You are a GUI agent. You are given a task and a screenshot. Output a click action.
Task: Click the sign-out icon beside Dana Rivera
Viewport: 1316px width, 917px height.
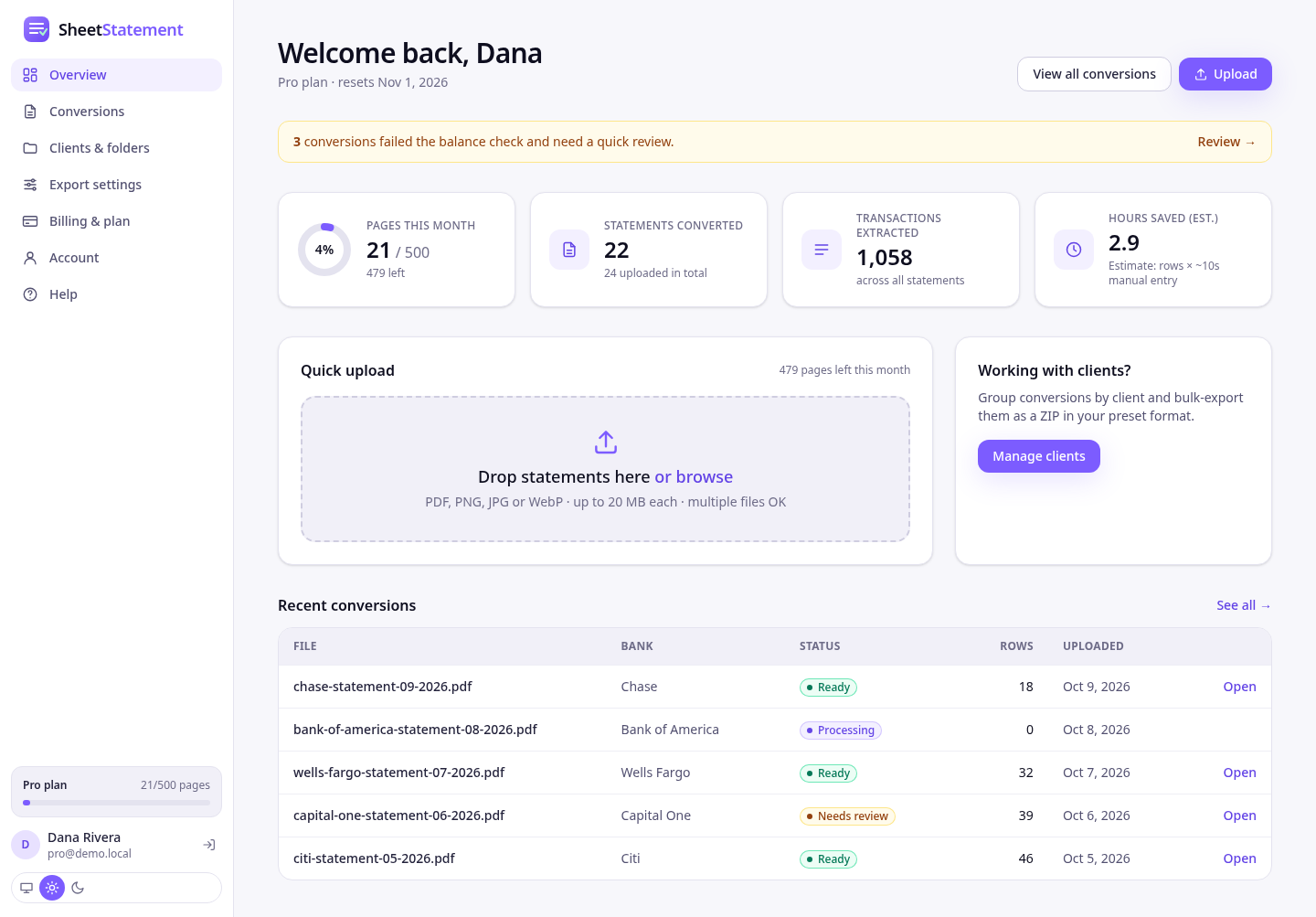click(x=209, y=845)
